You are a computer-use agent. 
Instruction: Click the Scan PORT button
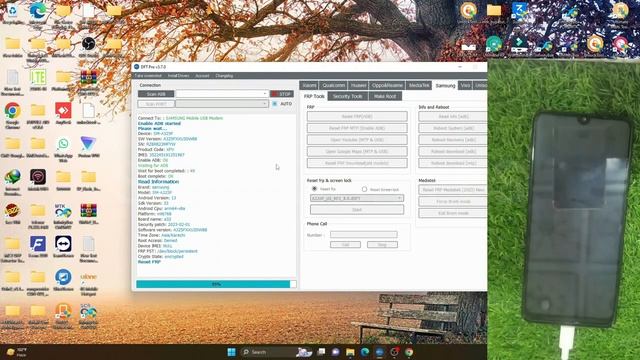pos(156,104)
